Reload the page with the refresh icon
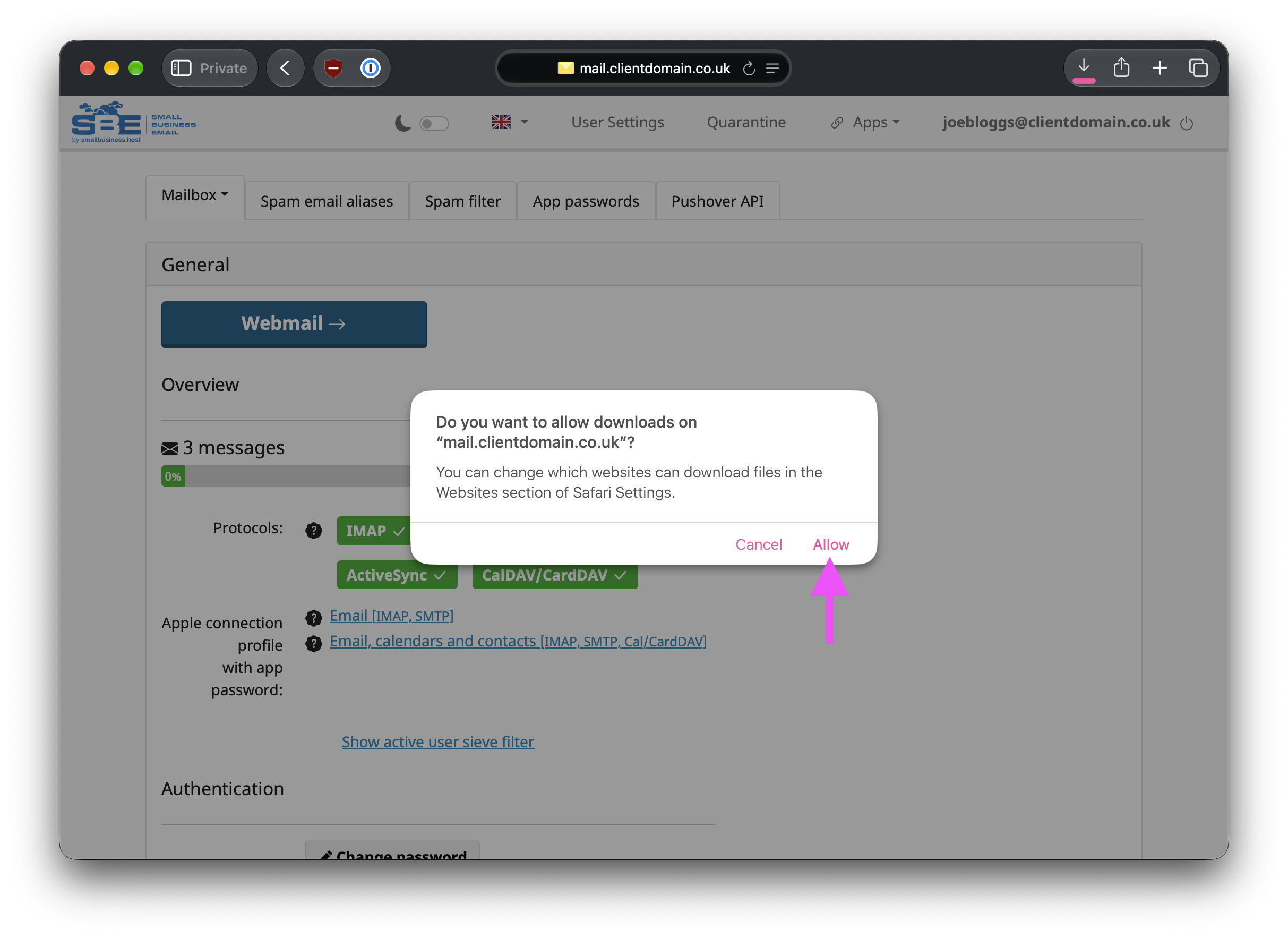Image resolution: width=1288 pixels, height=938 pixels. [x=749, y=68]
